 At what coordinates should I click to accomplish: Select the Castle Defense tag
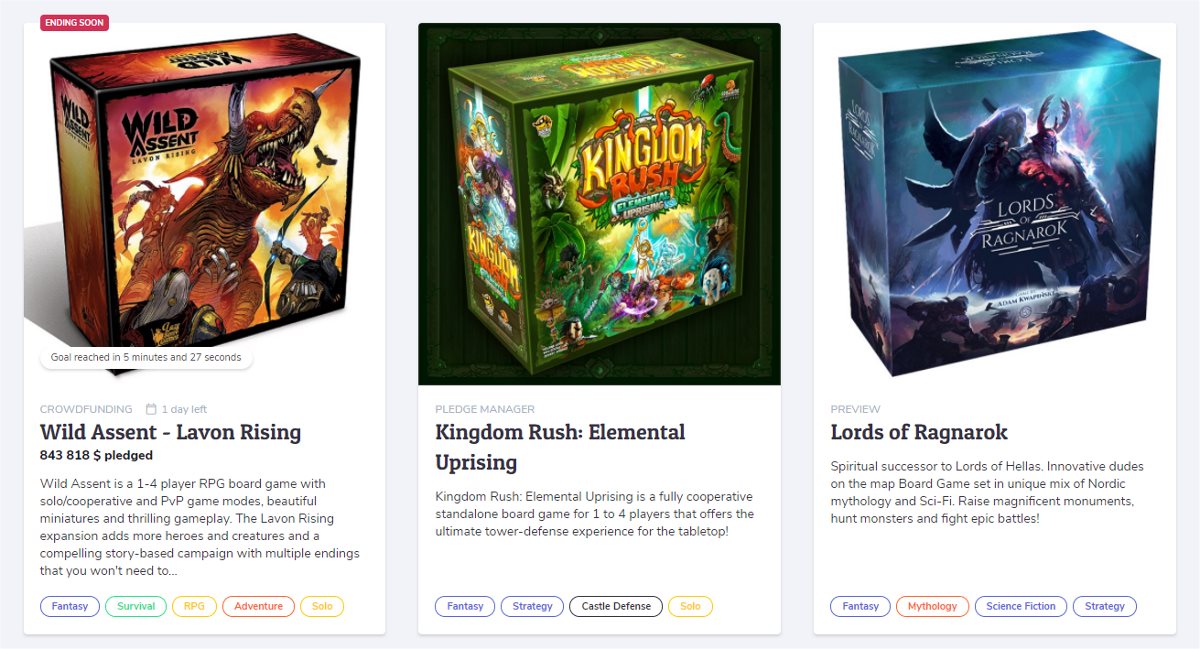click(x=616, y=606)
